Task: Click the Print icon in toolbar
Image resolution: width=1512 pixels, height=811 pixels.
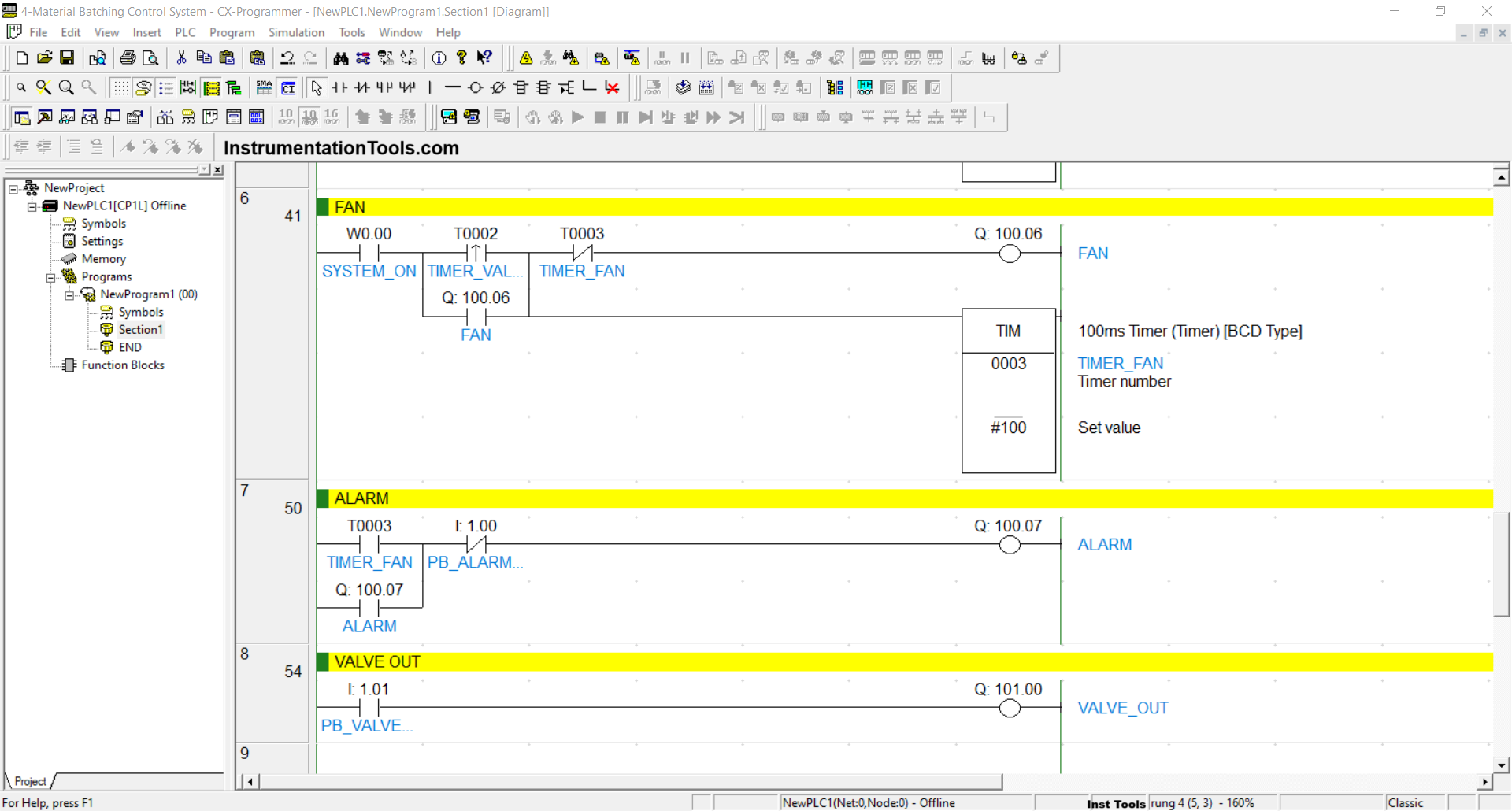Action: tap(128, 57)
